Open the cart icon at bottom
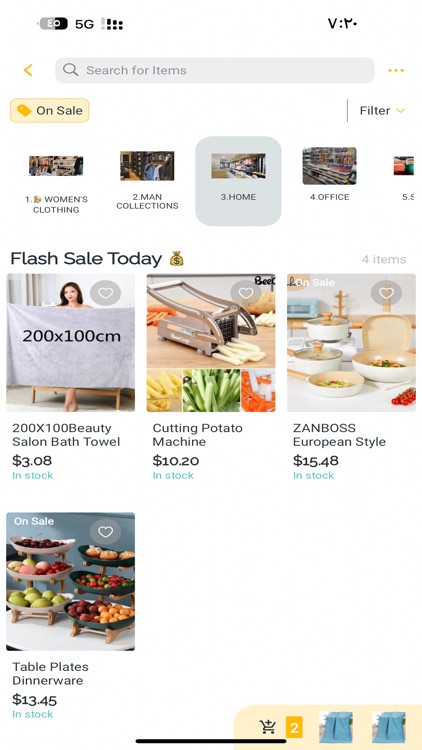This screenshot has width=422, height=750. [x=267, y=727]
